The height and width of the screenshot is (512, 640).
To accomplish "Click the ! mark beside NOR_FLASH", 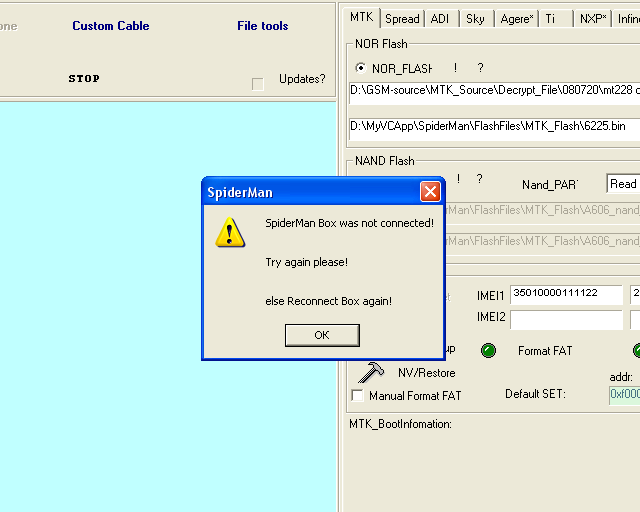I will pos(455,68).
